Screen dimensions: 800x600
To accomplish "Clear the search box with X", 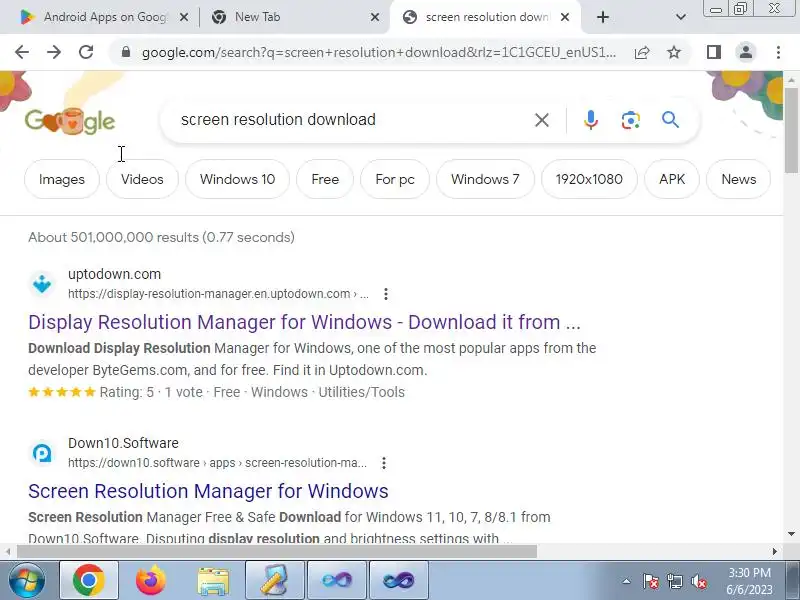I will click(x=542, y=120).
